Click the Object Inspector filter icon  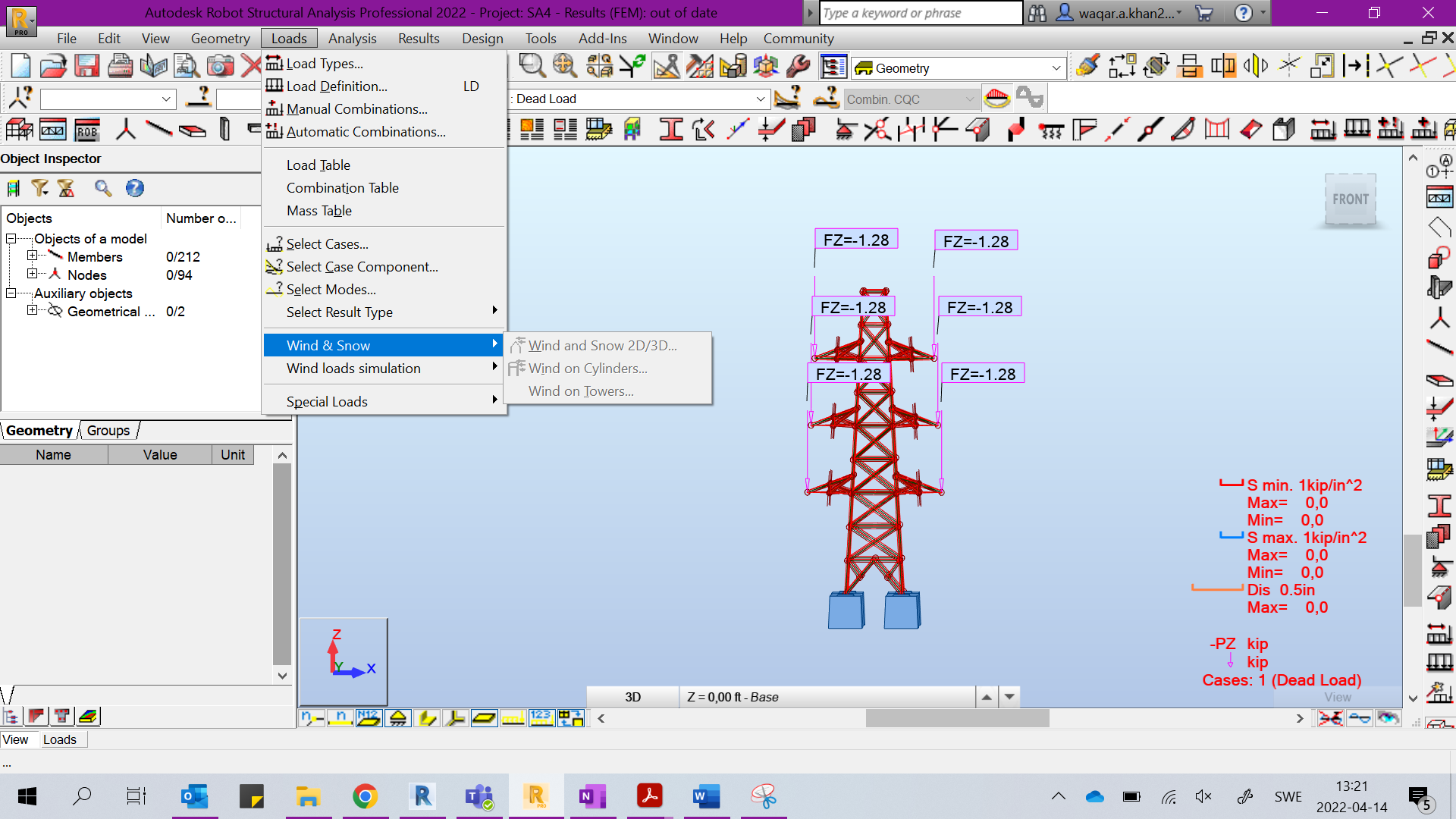pos(41,187)
